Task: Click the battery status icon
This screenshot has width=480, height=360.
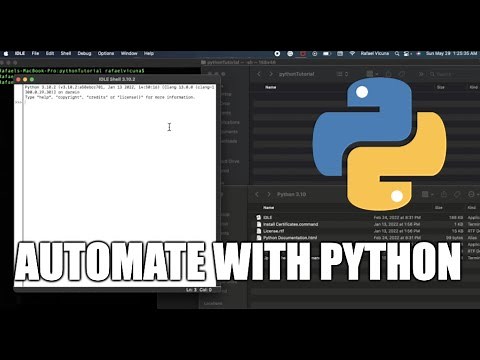Action: (327, 53)
